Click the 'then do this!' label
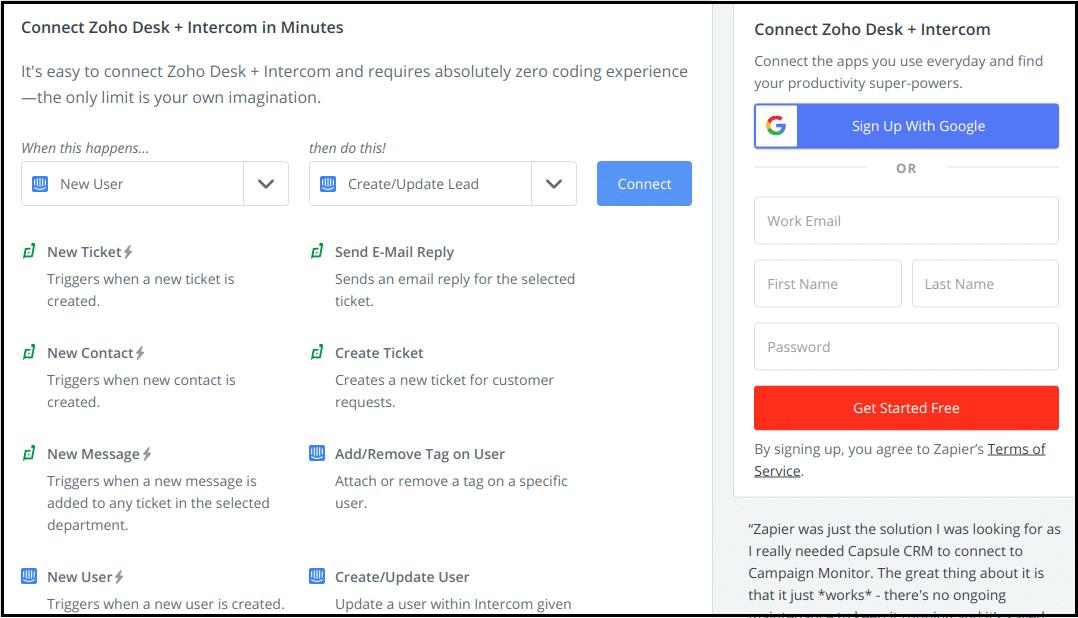 tap(347, 148)
